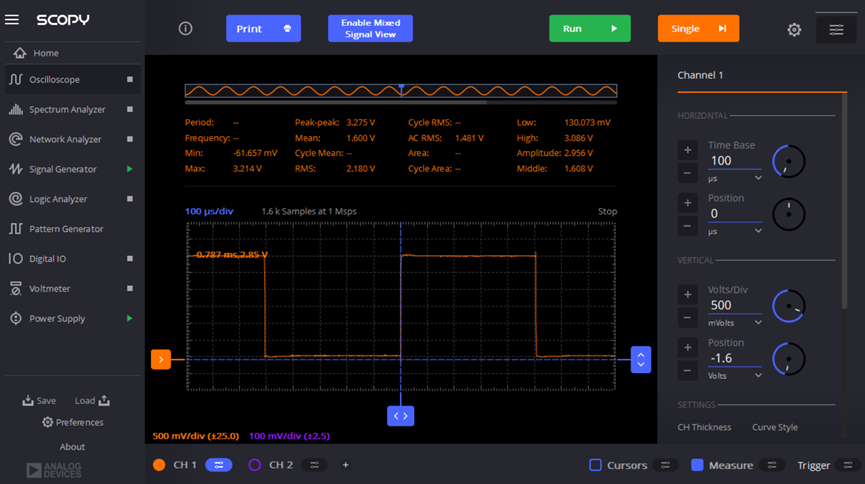Click the Signal Generator icon
Image resolution: width=865 pixels, height=484 pixels.
(x=16, y=169)
